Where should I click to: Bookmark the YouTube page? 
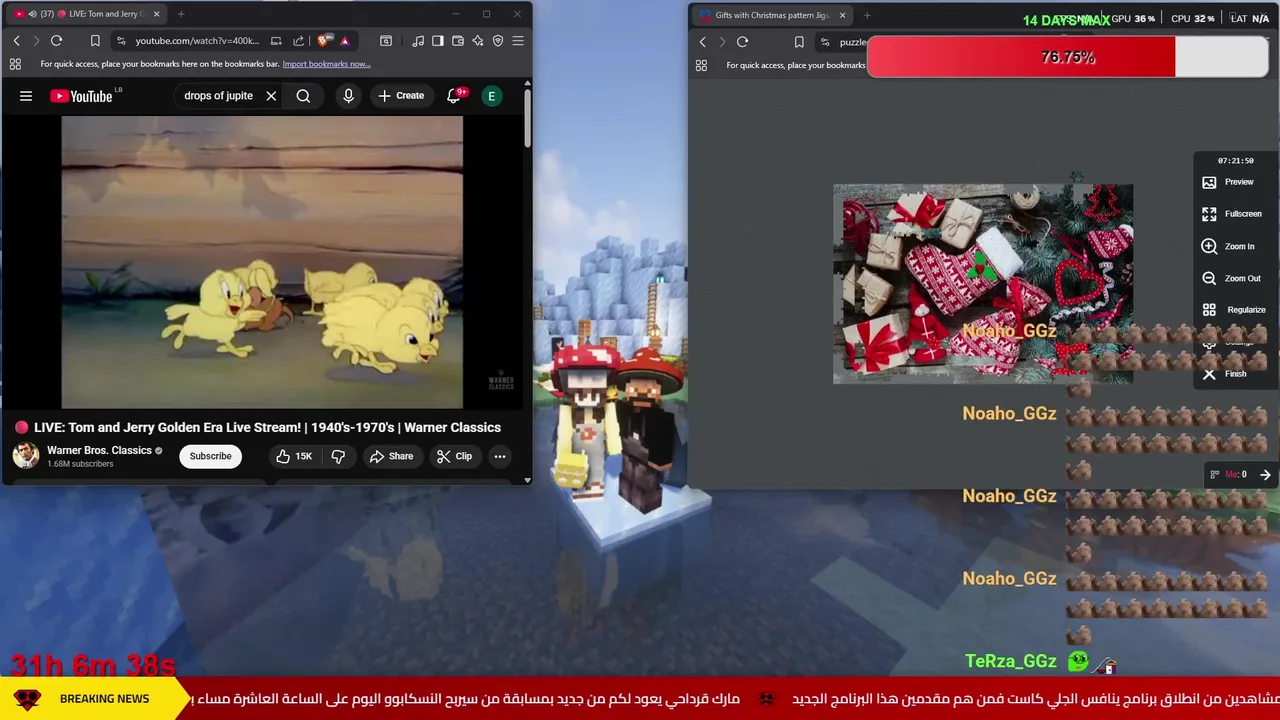95,41
